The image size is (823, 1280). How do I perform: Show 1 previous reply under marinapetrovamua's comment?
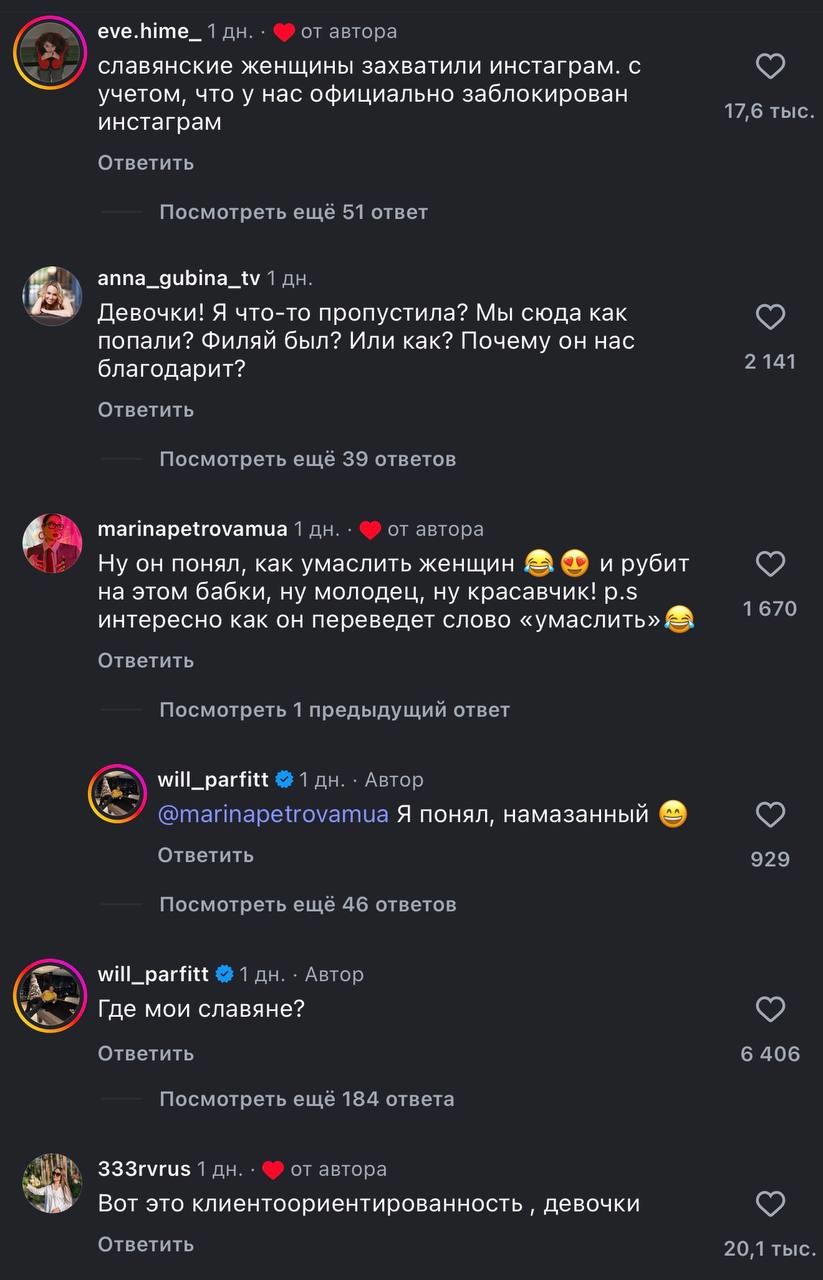point(333,710)
